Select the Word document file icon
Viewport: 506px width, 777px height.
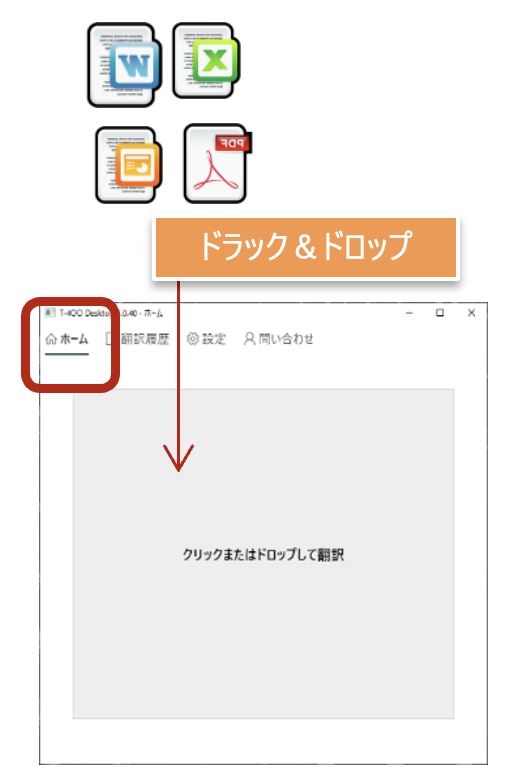(x=124, y=65)
